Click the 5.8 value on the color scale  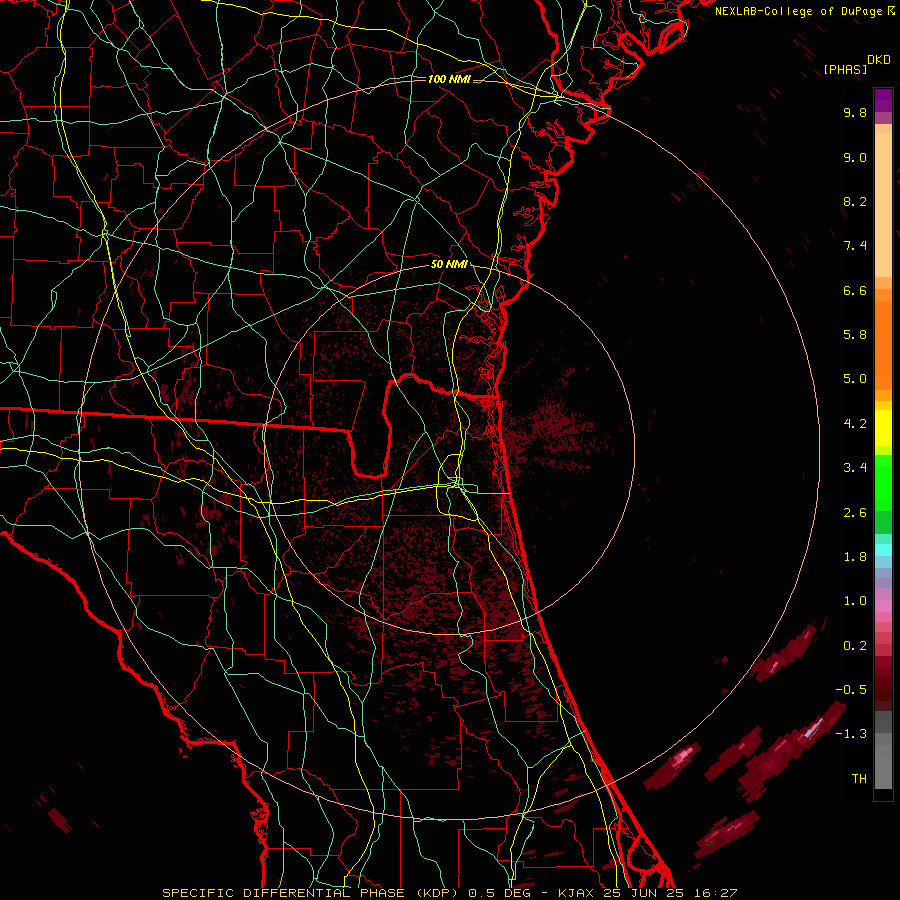point(855,335)
